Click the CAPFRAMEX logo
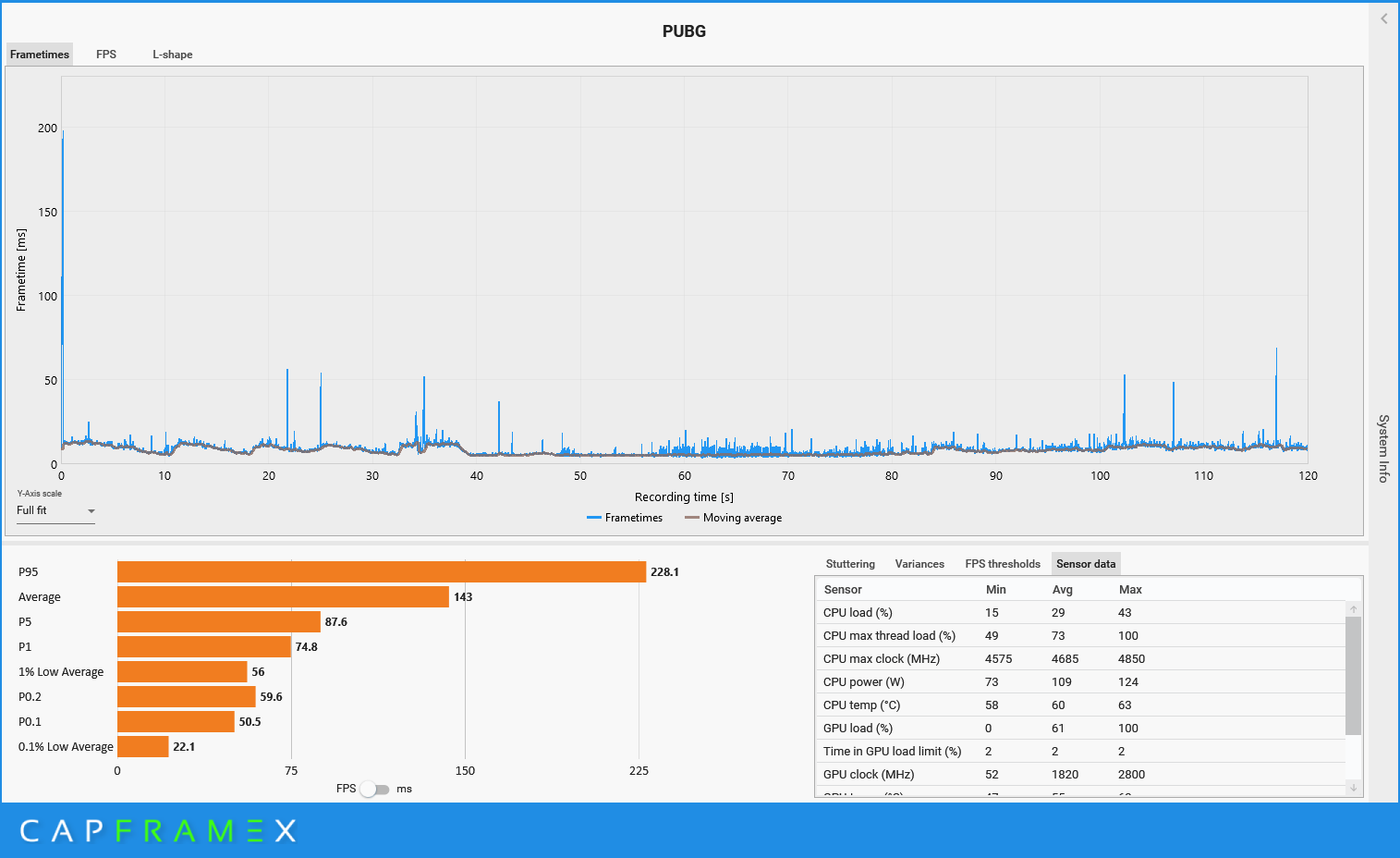The height and width of the screenshot is (858, 1400). coord(158,830)
